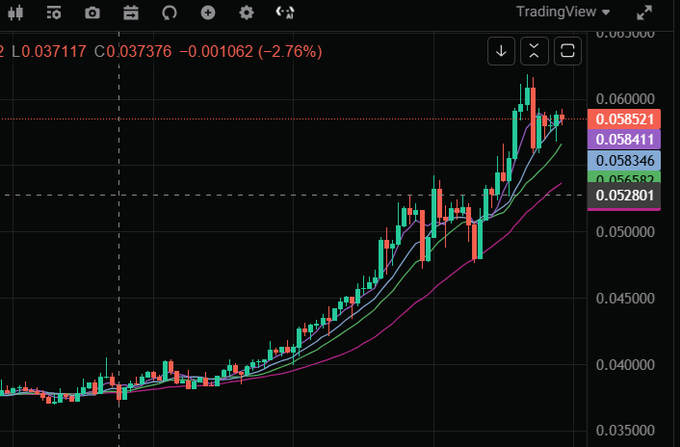Click the 0.040000 price axis value

tap(625, 365)
